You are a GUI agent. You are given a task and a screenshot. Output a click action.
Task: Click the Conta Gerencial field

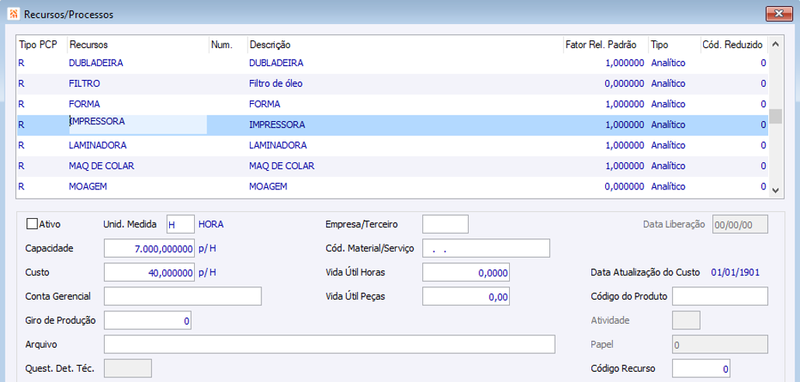183,296
